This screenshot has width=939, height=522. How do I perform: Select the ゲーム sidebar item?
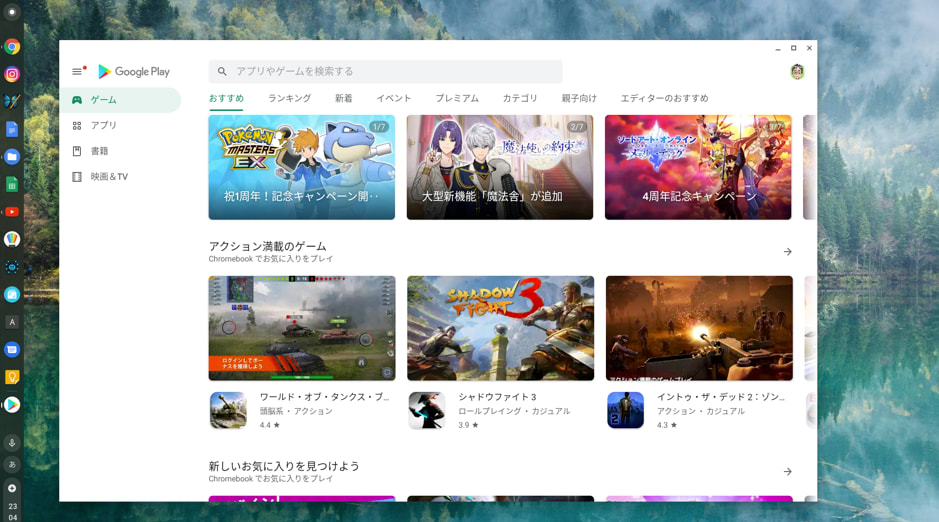pyautogui.click(x=120, y=100)
